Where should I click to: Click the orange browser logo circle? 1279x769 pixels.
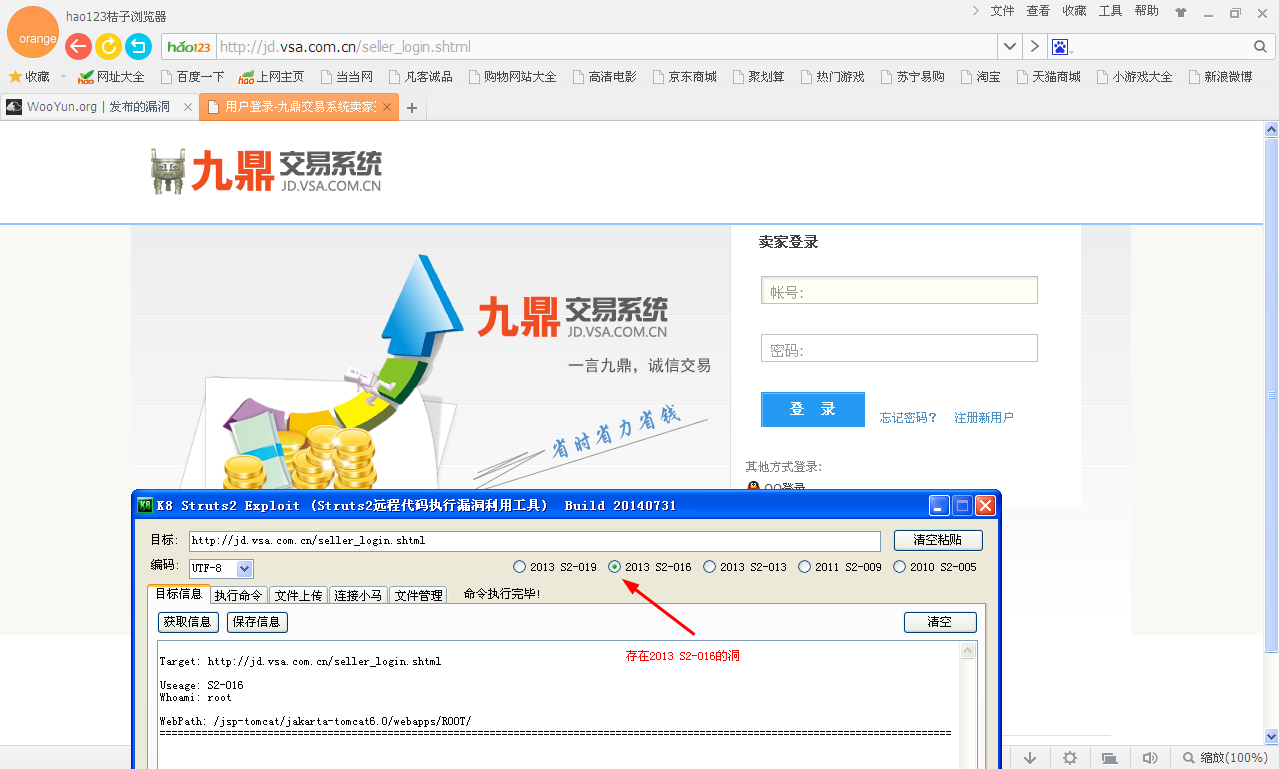34,32
